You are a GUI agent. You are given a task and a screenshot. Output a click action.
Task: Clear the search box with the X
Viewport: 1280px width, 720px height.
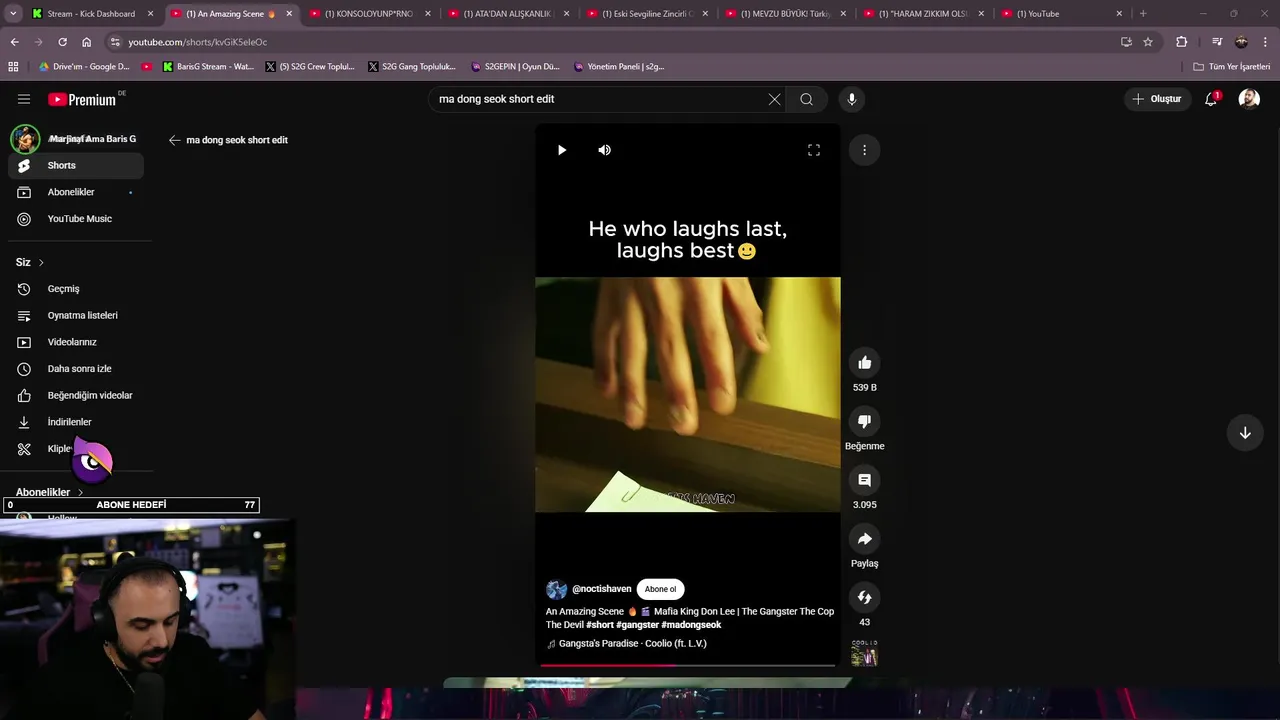(774, 99)
